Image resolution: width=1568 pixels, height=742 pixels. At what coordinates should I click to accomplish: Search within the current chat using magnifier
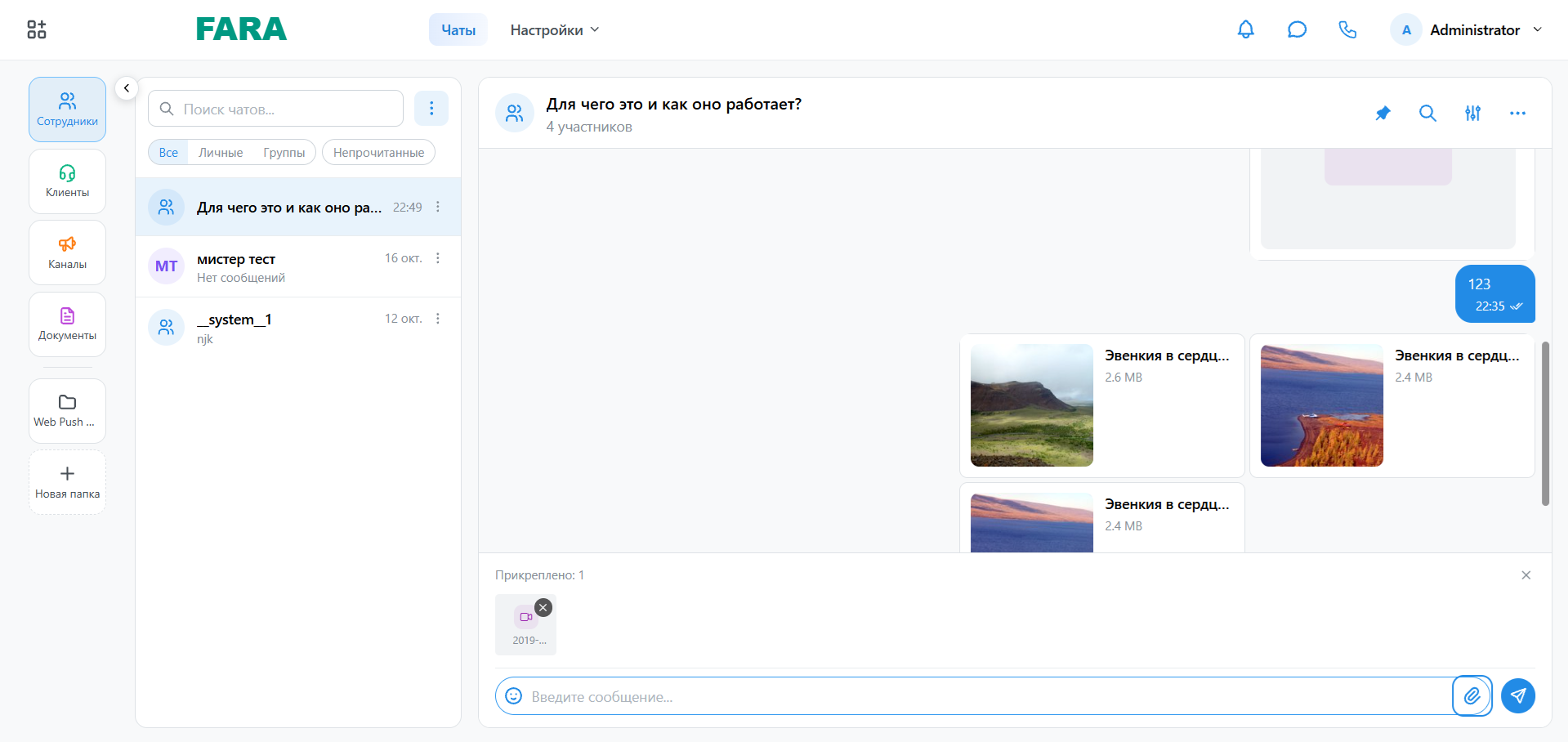tap(1427, 113)
